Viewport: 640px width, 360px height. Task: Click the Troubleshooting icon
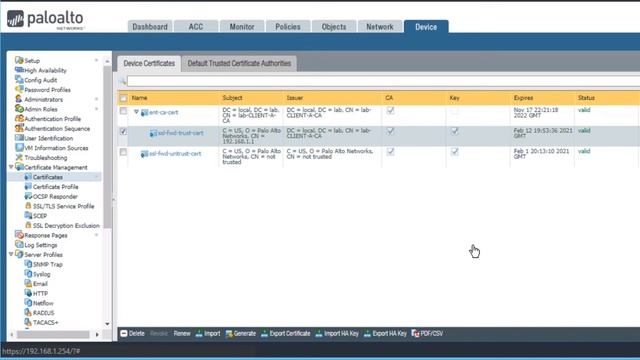tap(19, 158)
